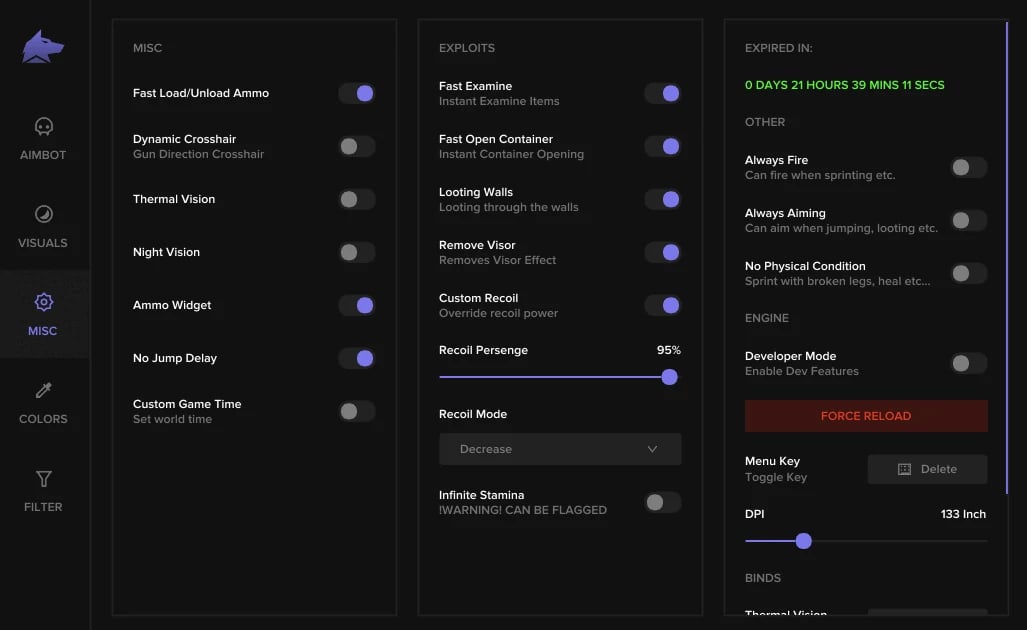Turn on Infinite Stamina switch
1027x630 pixels.
(663, 502)
